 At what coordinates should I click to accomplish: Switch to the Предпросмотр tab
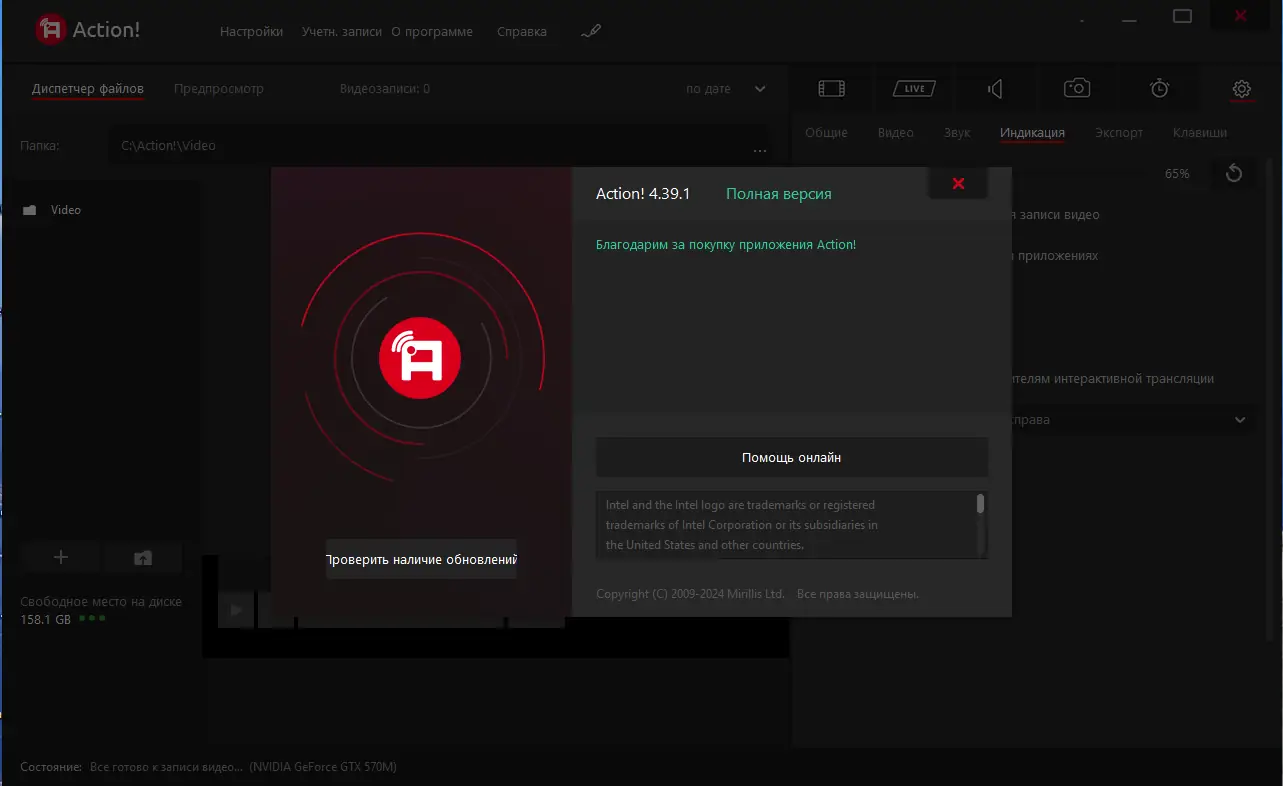[x=219, y=88]
